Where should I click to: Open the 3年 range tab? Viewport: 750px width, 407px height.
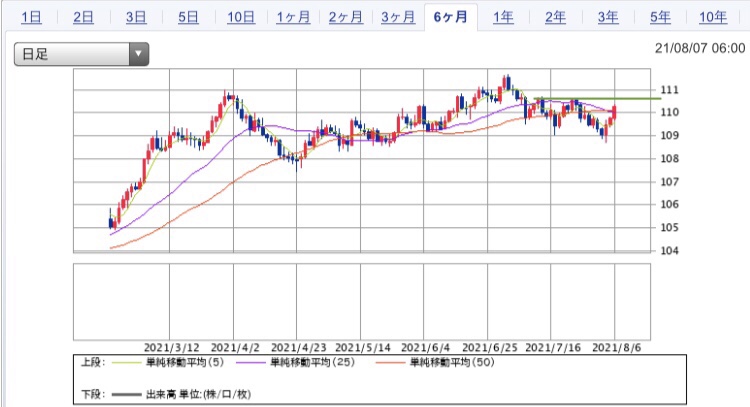tap(608, 18)
